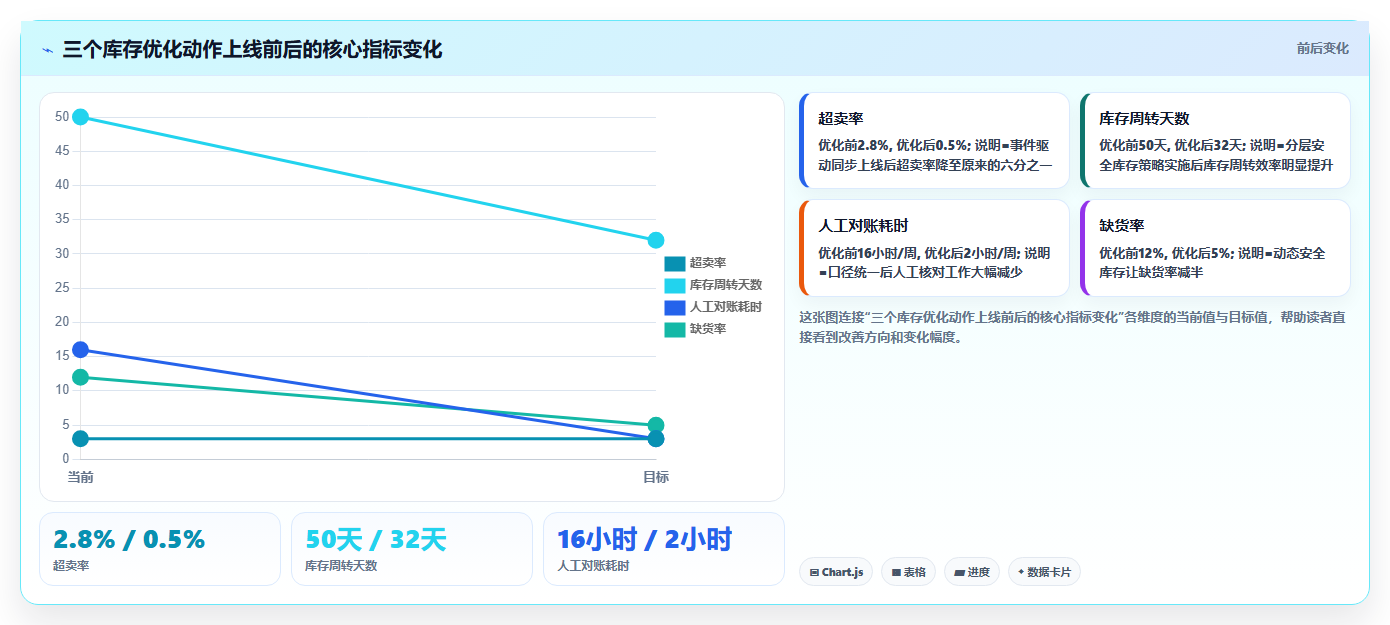Click the 缺货率 legend label
The image size is (1390, 625).
point(708,329)
